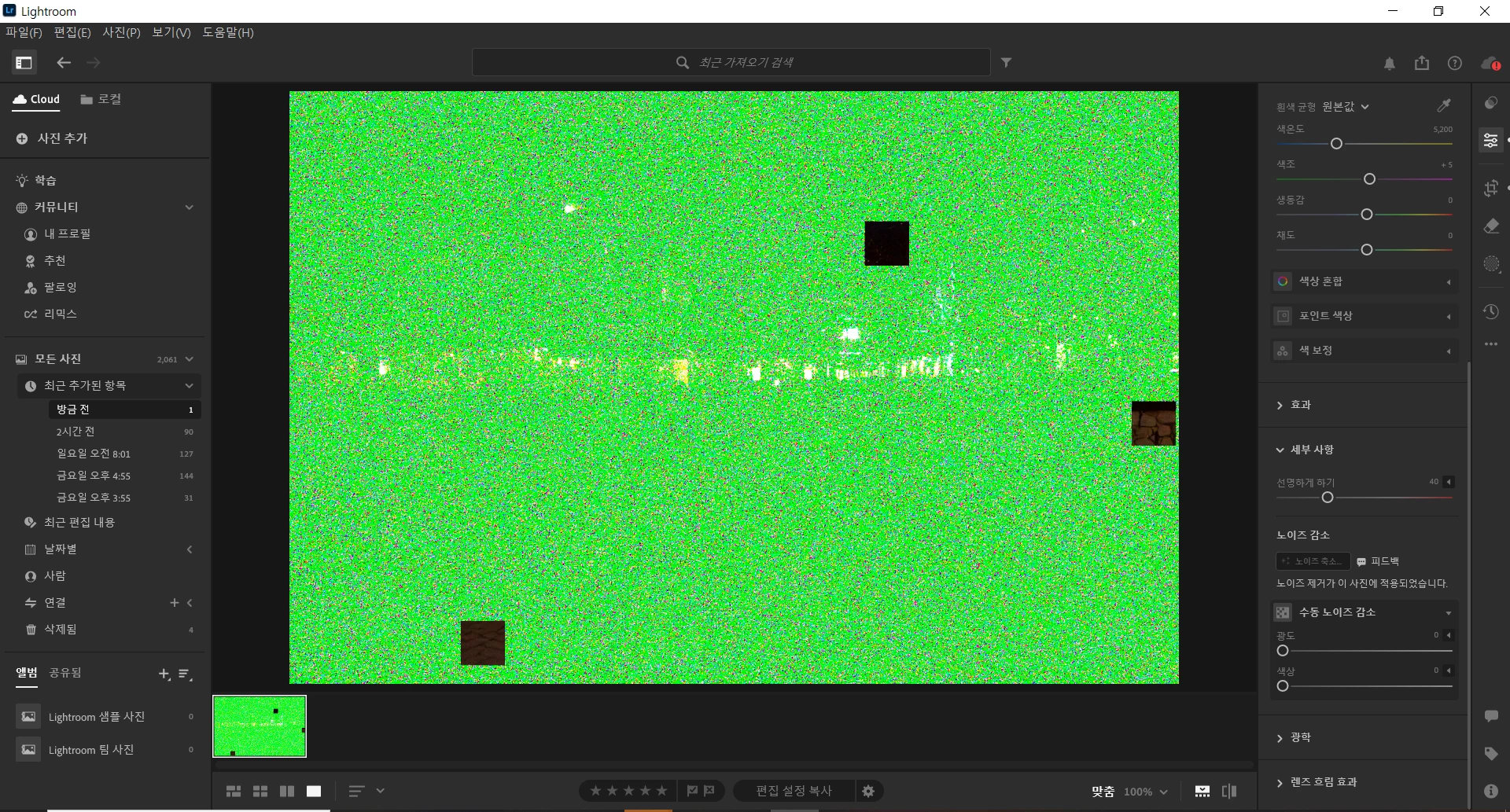
Task: Expand the 색 보정 panel
Action: pos(1365,351)
